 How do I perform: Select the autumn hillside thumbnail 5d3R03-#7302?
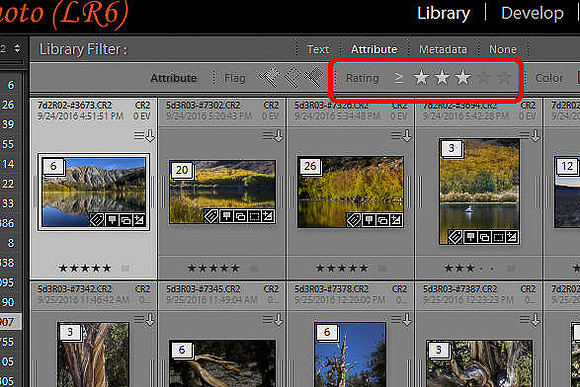coord(222,192)
